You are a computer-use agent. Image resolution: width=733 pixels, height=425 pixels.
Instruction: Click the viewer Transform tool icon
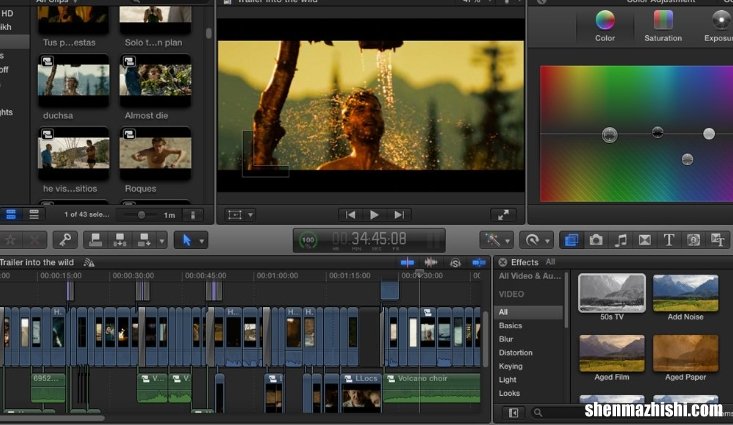[x=235, y=215]
